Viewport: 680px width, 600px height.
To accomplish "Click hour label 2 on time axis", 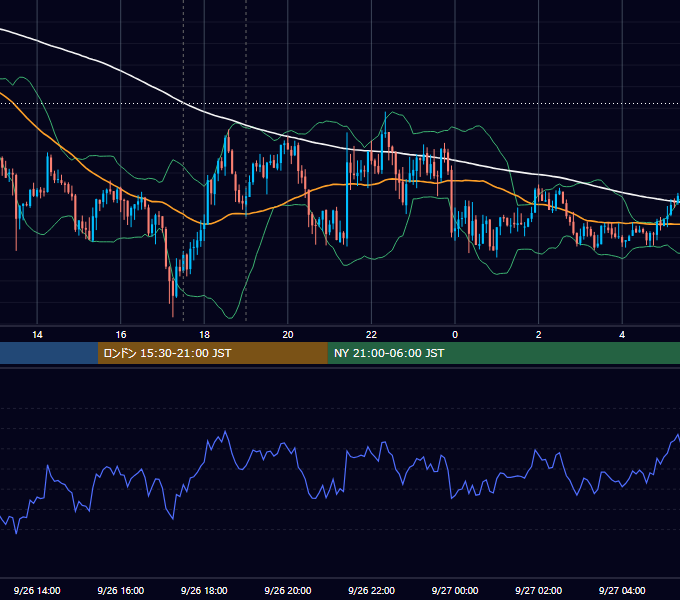I will [539, 335].
